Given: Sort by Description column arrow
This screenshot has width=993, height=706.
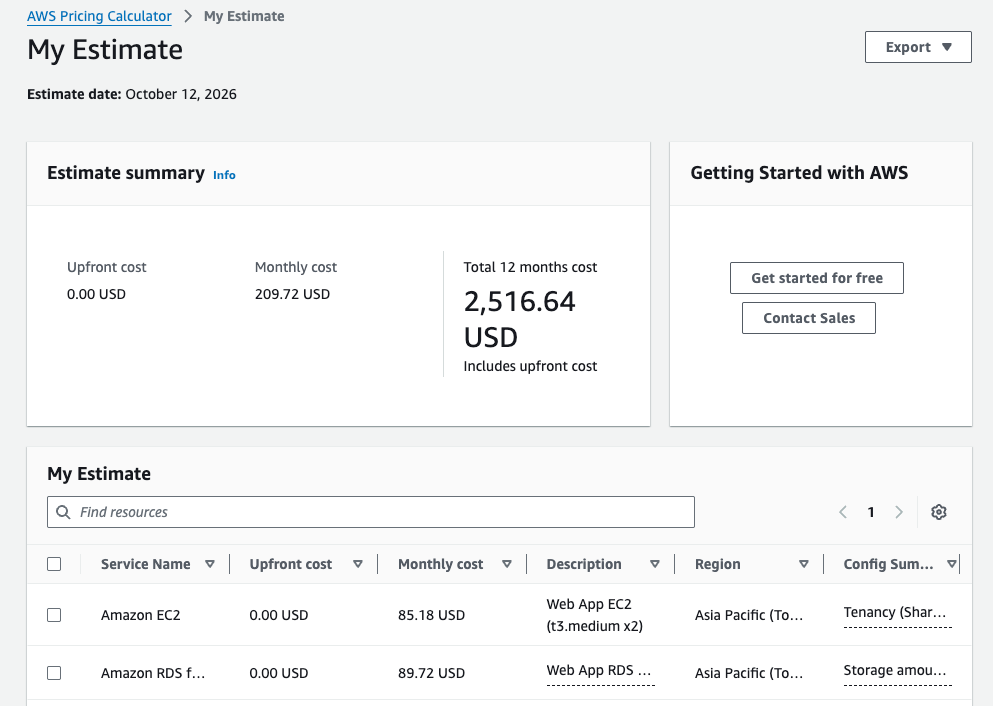Looking at the screenshot, I should click(655, 564).
